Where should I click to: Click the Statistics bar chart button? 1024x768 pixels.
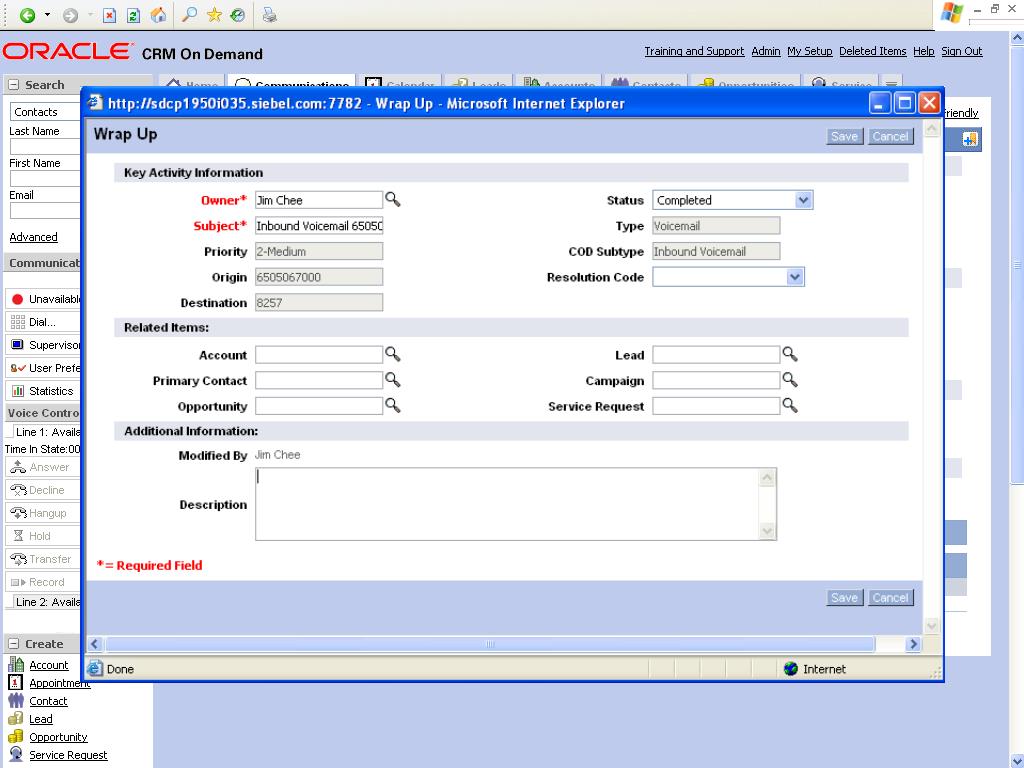[42, 391]
